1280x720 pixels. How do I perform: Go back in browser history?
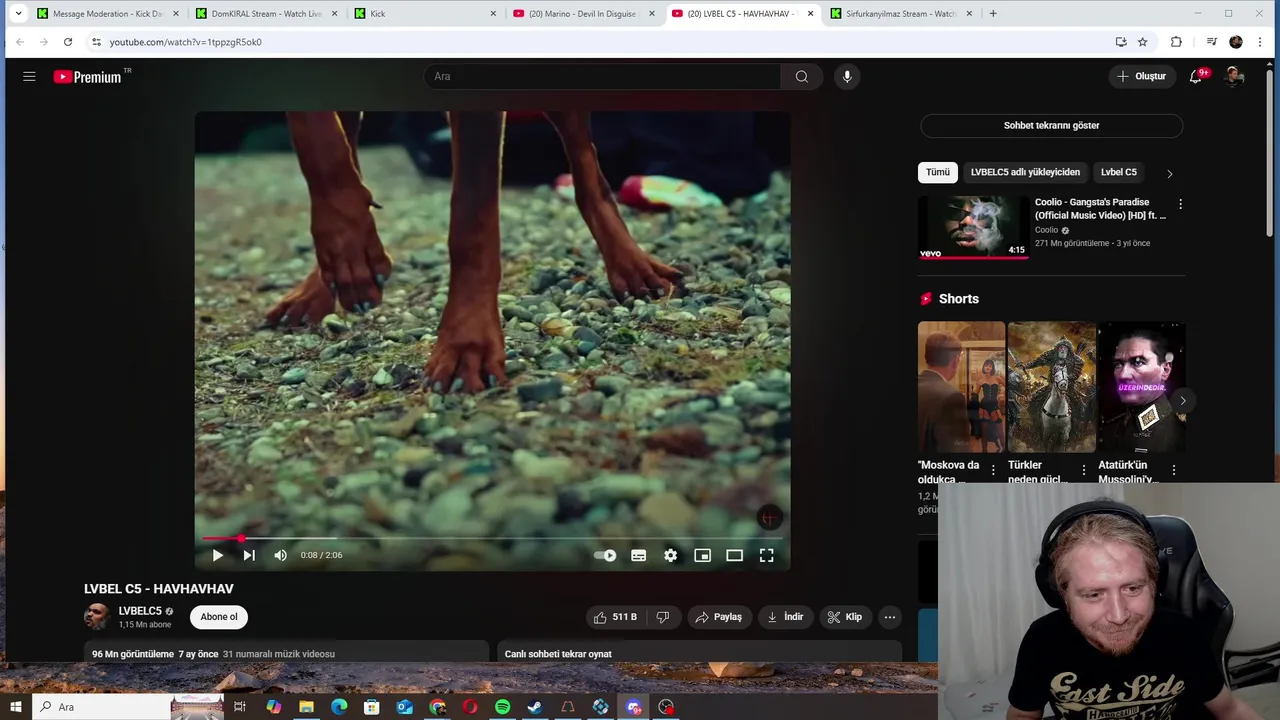click(19, 42)
